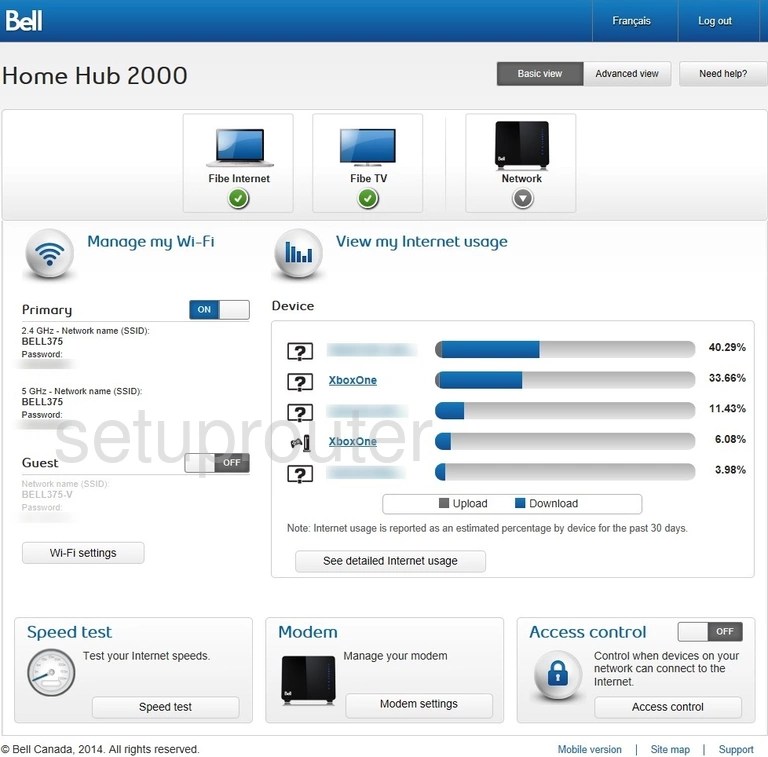Image resolution: width=768 pixels, height=757 pixels.
Task: Open the Manage my Wi-Fi icon
Action: point(49,254)
